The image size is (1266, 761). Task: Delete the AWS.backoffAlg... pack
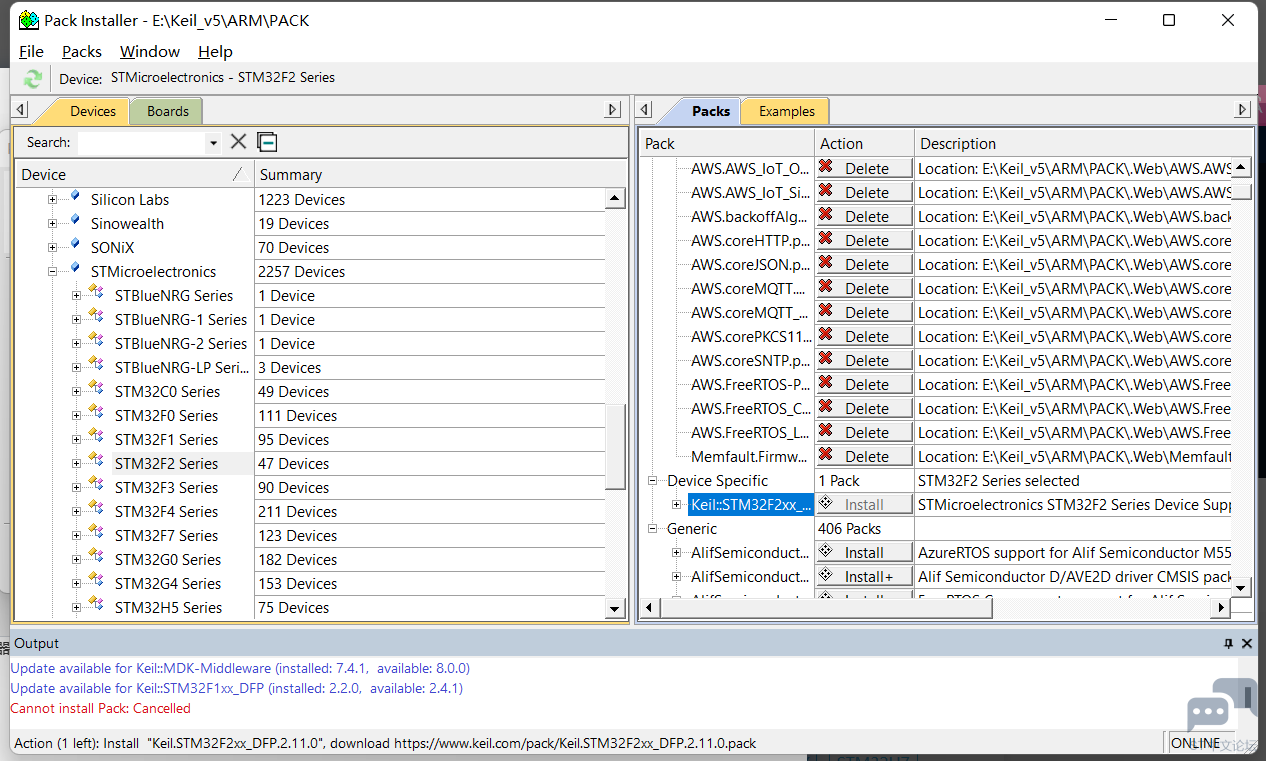[865, 216]
